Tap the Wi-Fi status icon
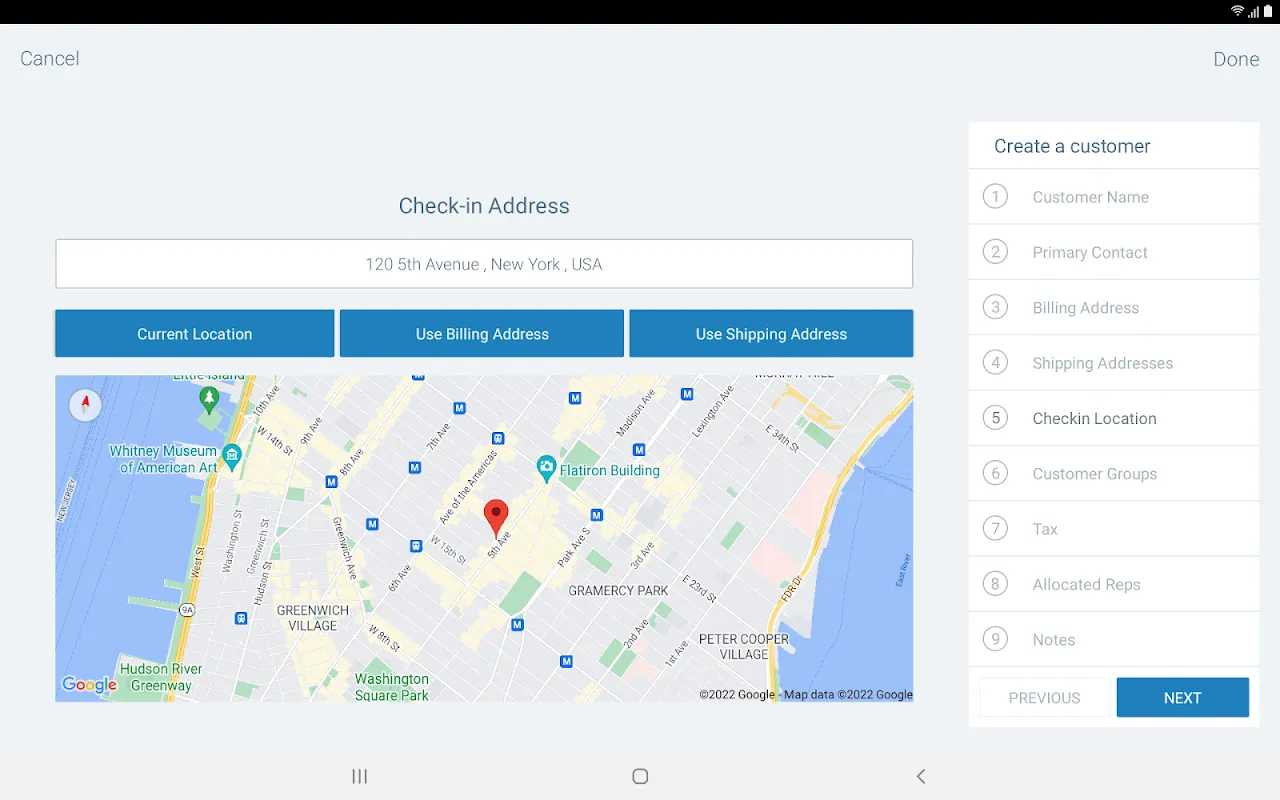 pos(1237,11)
